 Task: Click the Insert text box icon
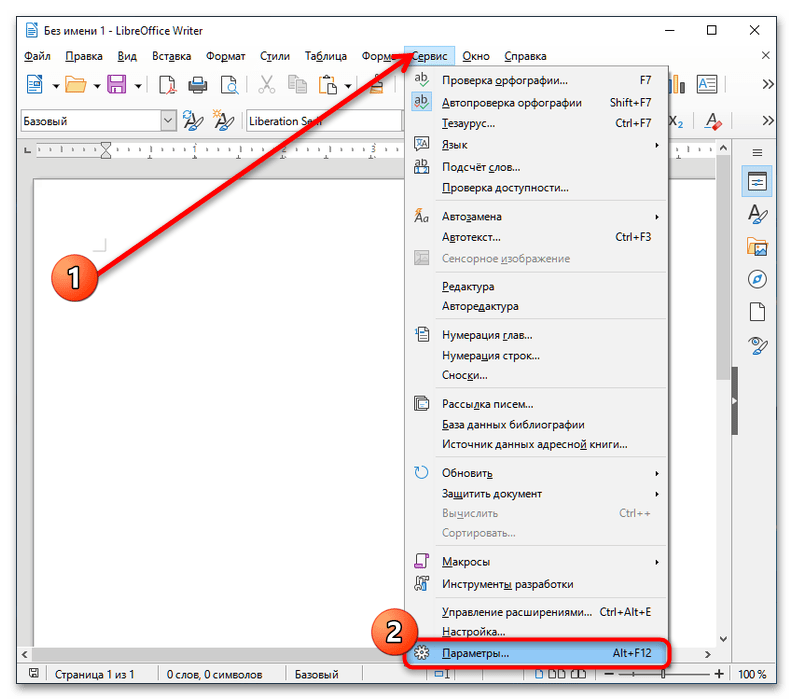click(707, 85)
